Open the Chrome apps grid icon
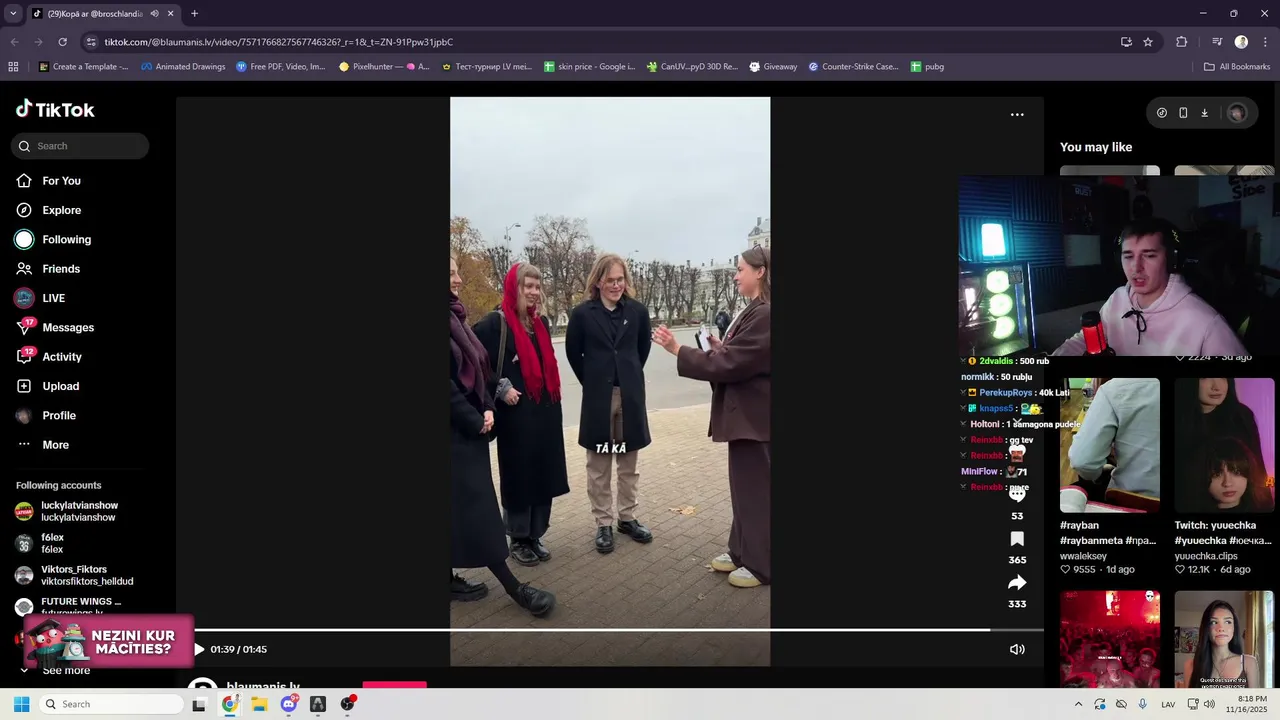The height and width of the screenshot is (720, 1280). tap(13, 67)
